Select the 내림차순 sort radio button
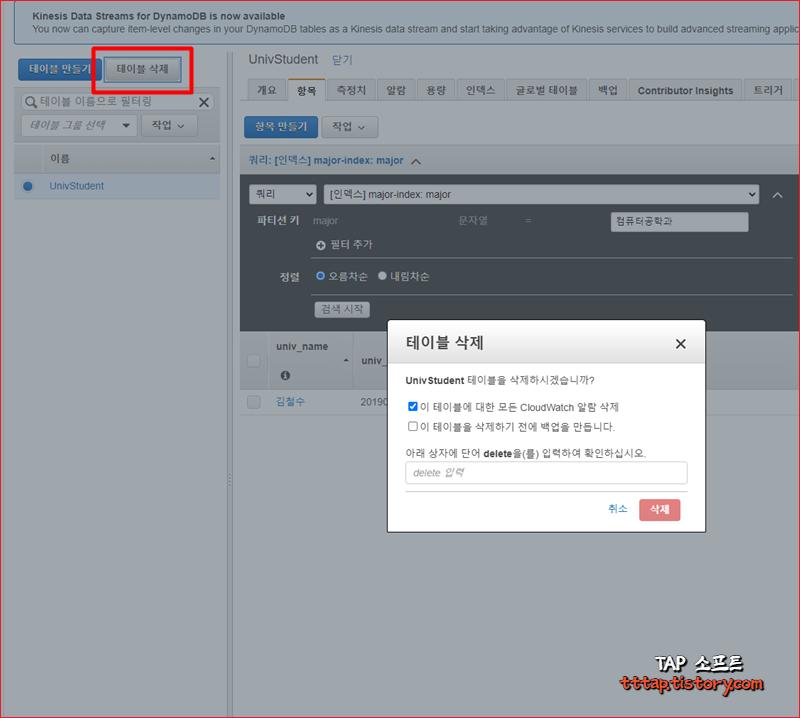 [382, 276]
